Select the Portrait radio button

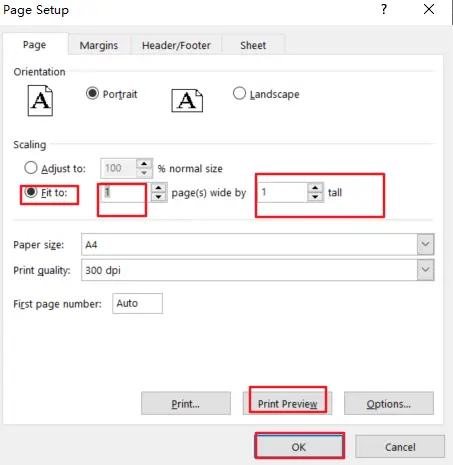[x=92, y=93]
